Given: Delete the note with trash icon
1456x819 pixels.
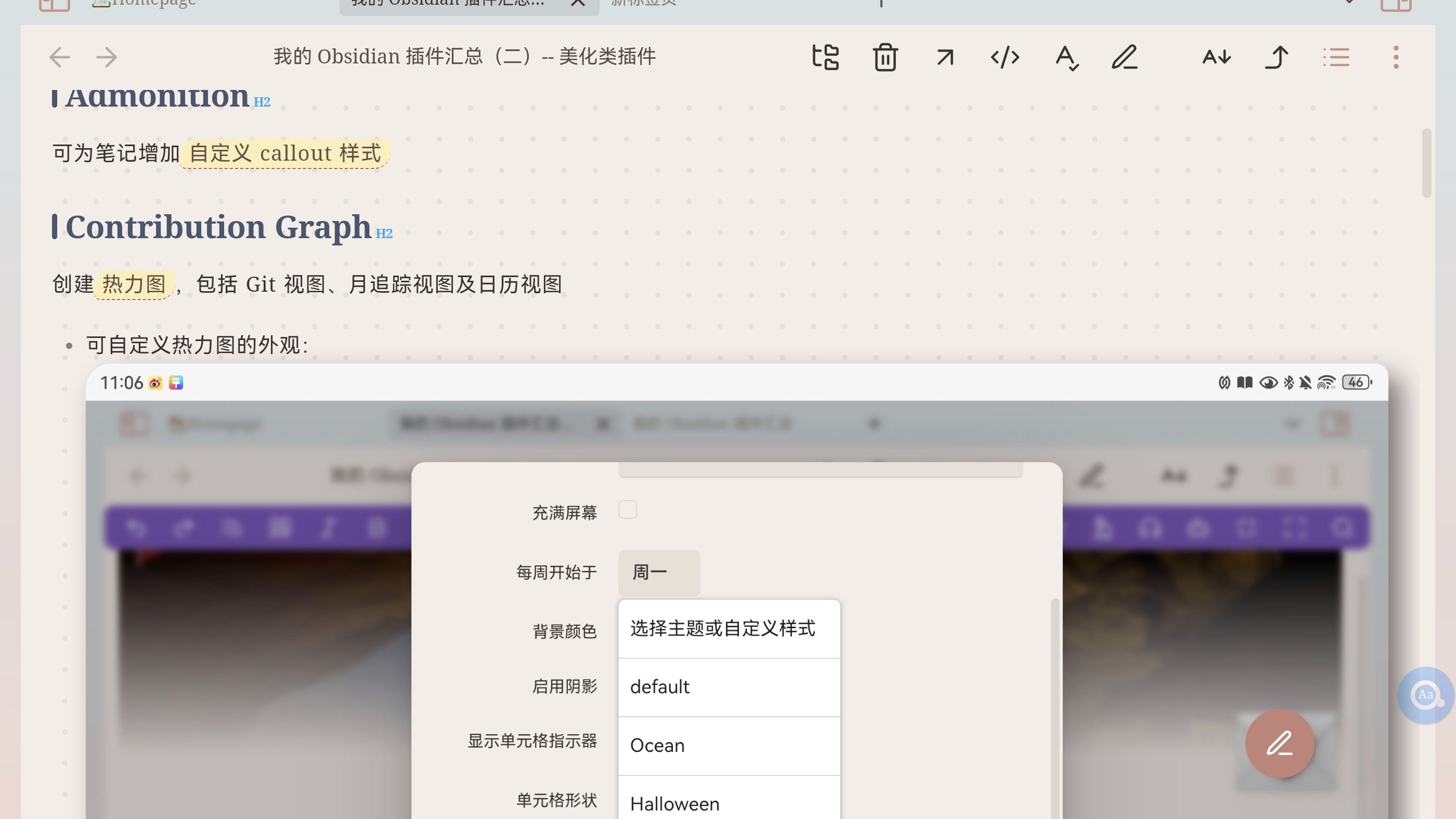Looking at the screenshot, I should (885, 57).
